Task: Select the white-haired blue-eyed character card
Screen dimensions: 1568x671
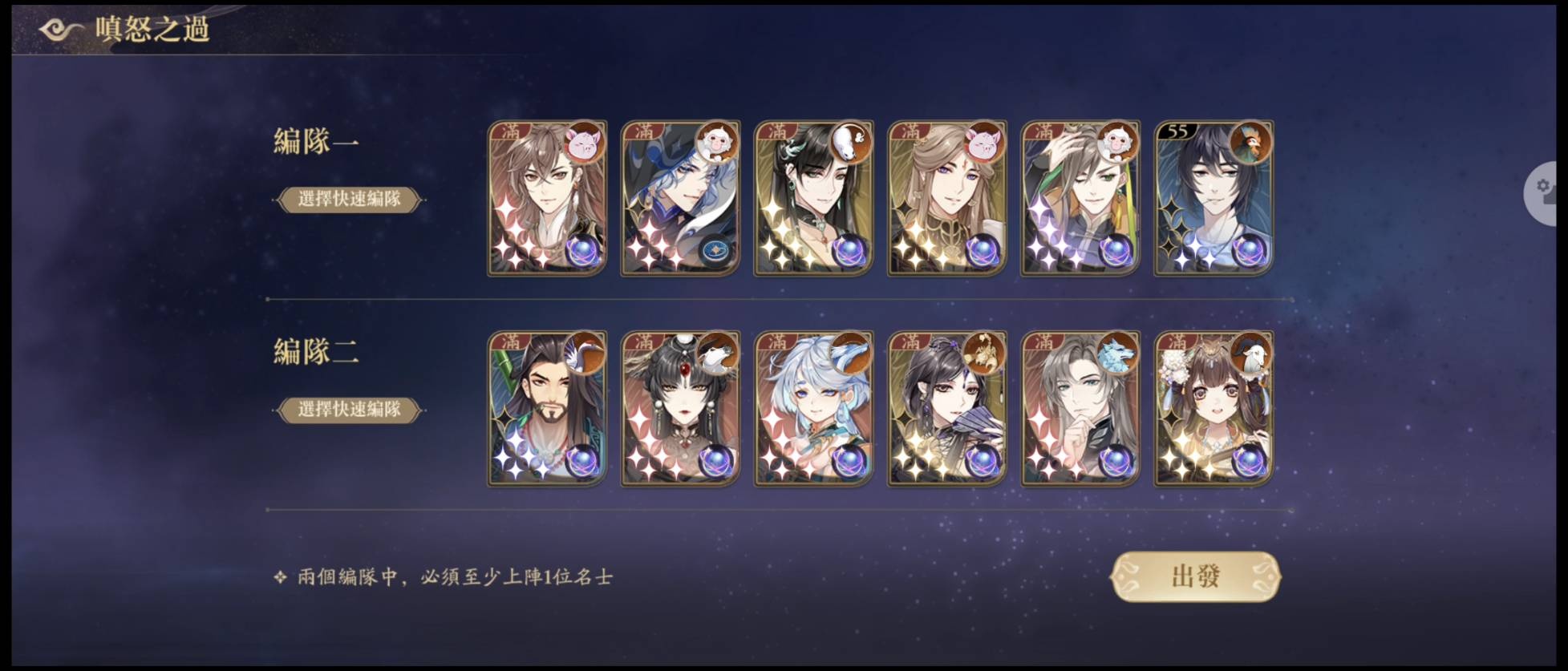Action: pos(813,409)
